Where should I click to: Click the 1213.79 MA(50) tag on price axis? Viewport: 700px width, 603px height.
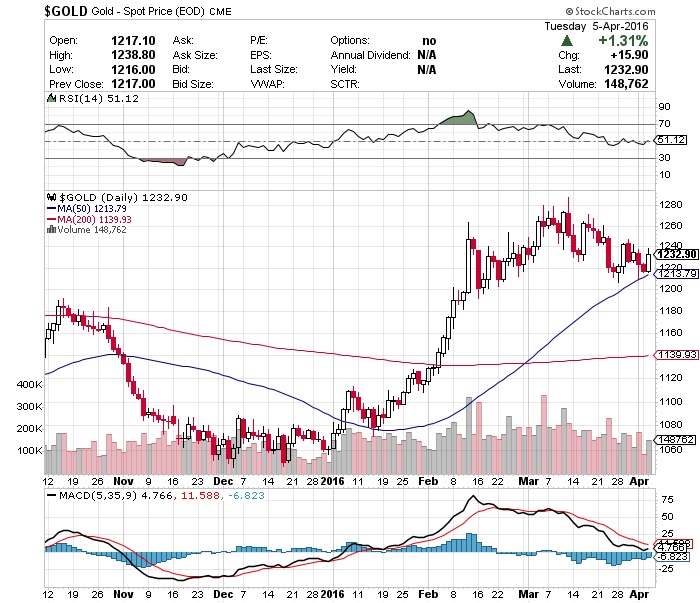tap(677, 273)
